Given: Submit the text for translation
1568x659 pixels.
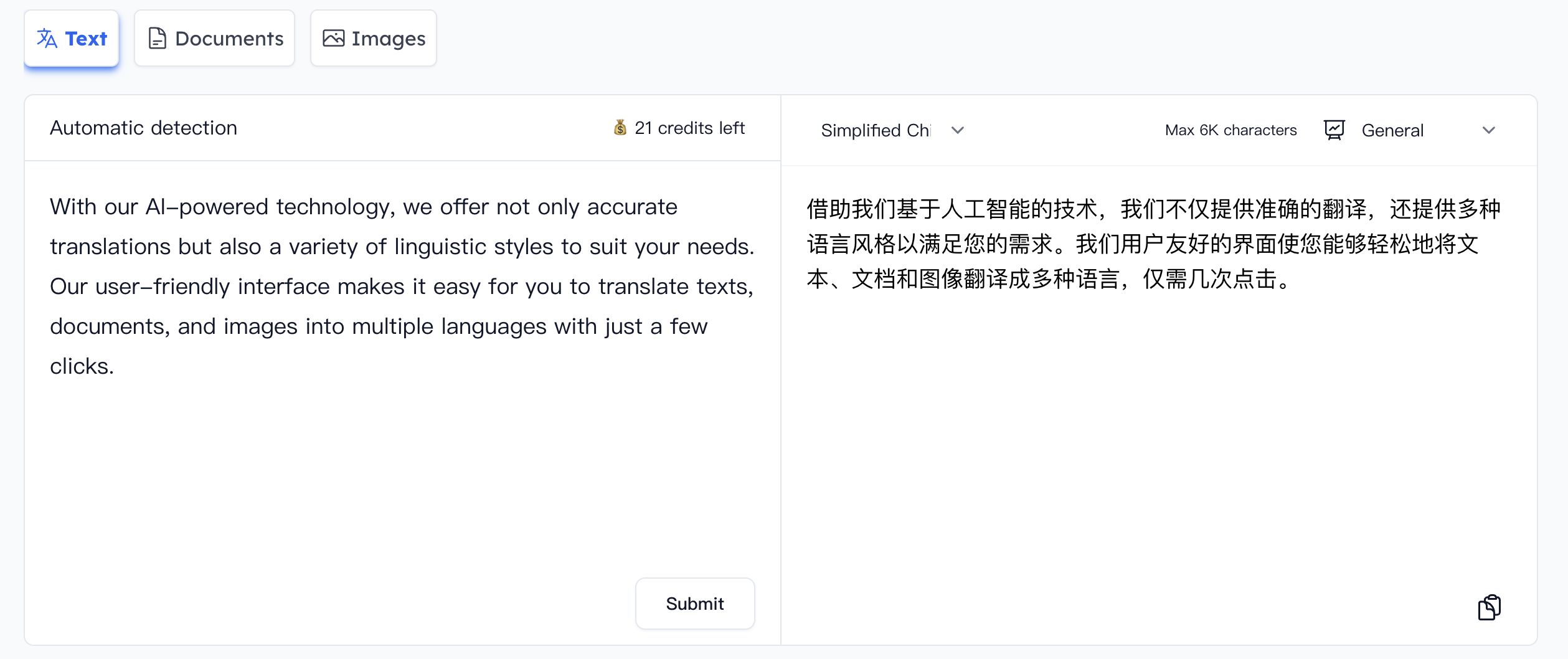Looking at the screenshot, I should pos(695,603).
